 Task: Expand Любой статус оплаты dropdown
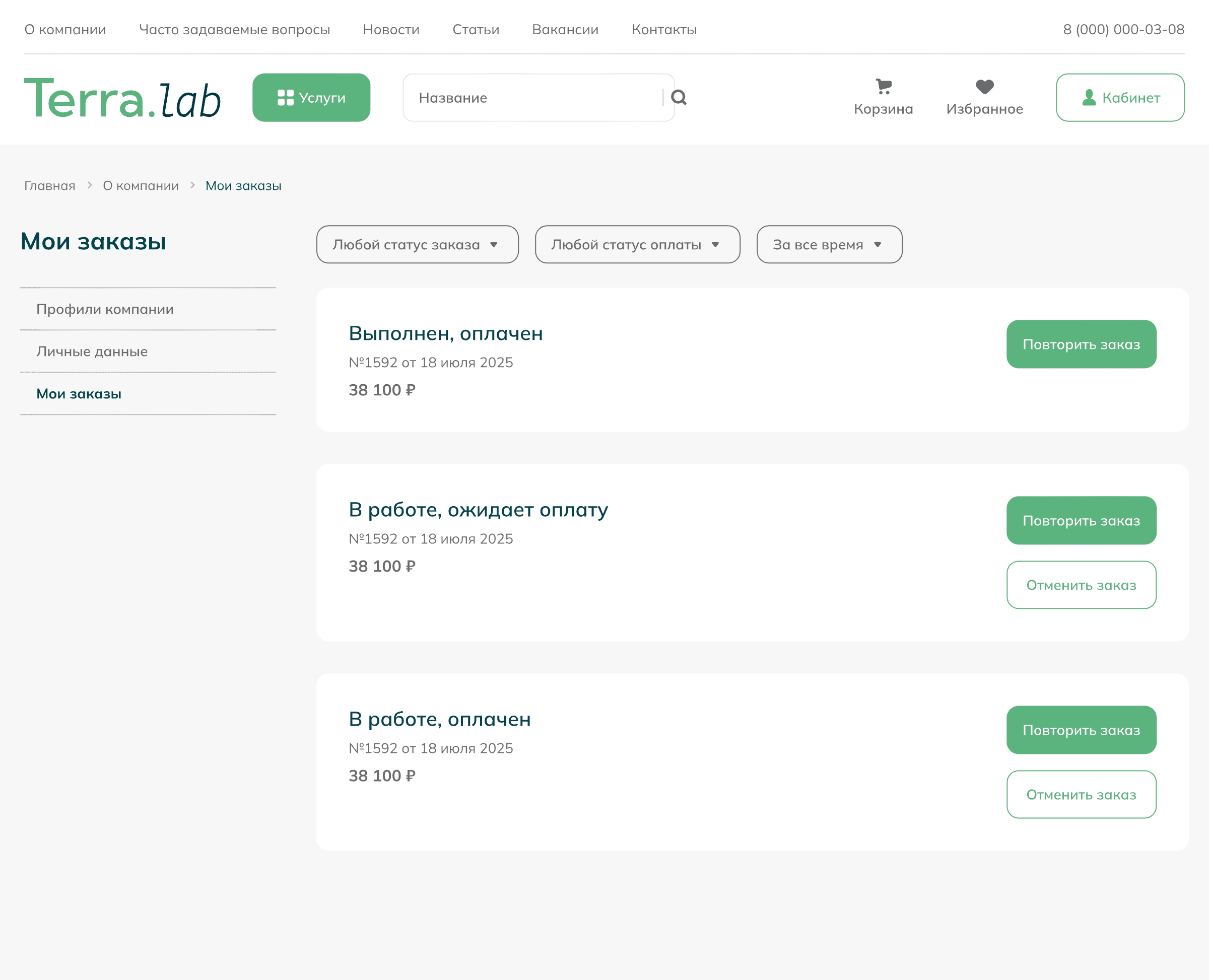pyautogui.click(x=637, y=244)
